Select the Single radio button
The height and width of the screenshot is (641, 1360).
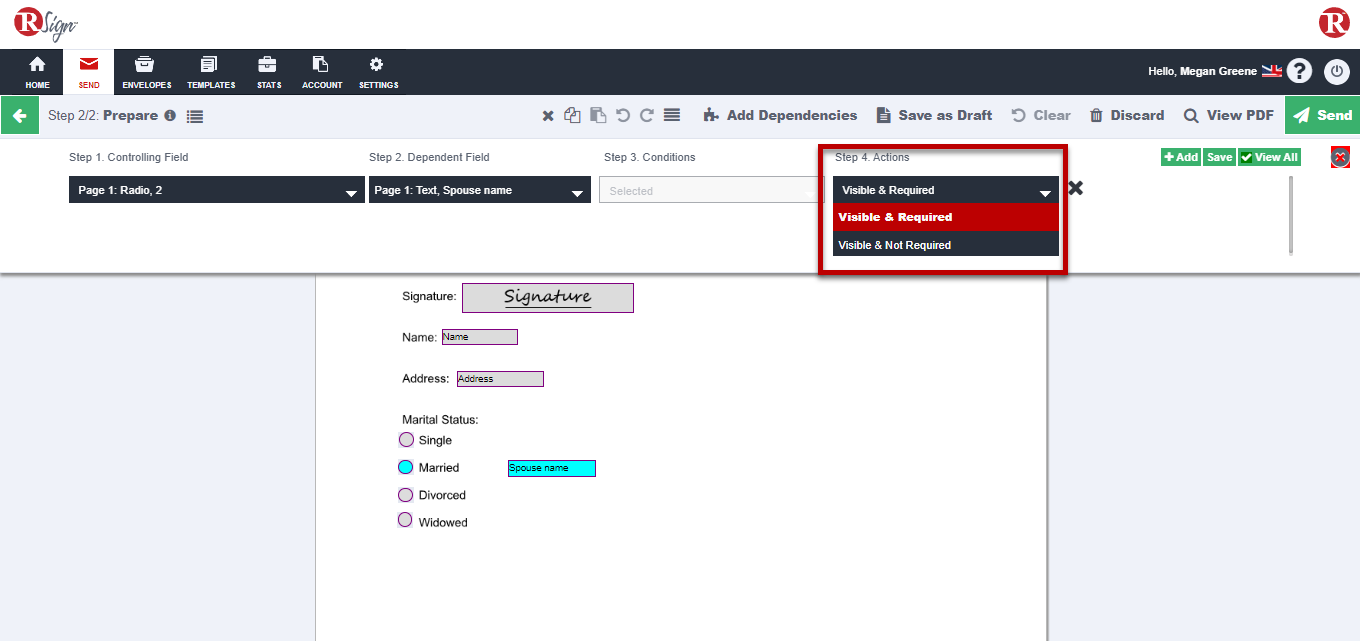point(406,440)
